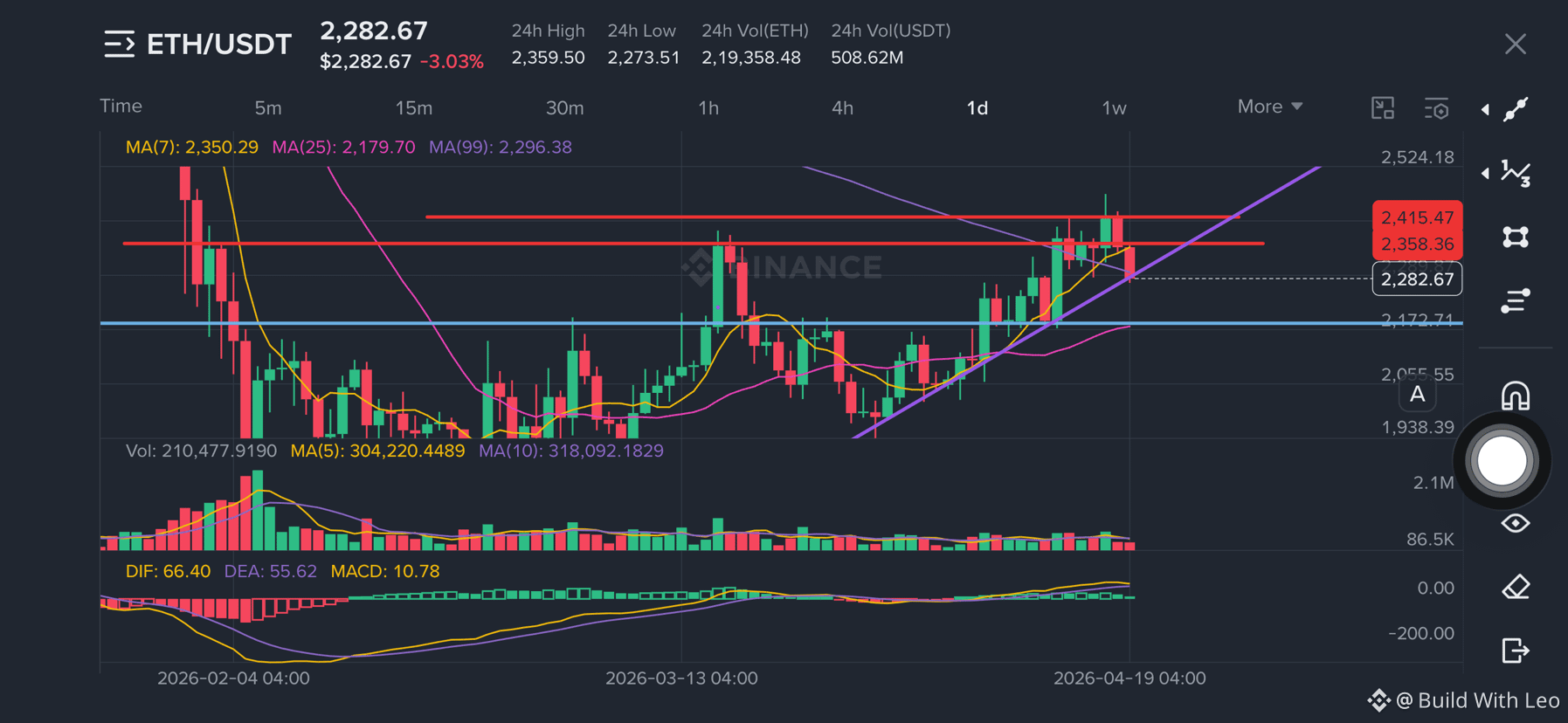Select the 1d timeframe tab
The height and width of the screenshot is (723, 1568).
tap(977, 108)
